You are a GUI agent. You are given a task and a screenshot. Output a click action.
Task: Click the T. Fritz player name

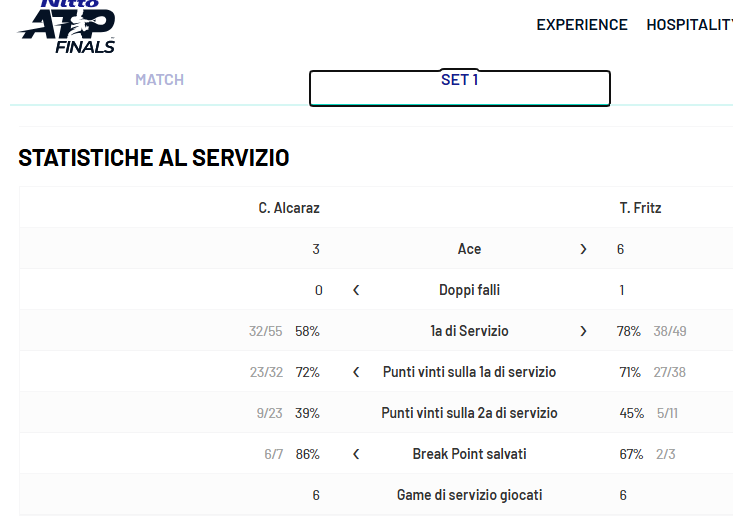pos(640,208)
